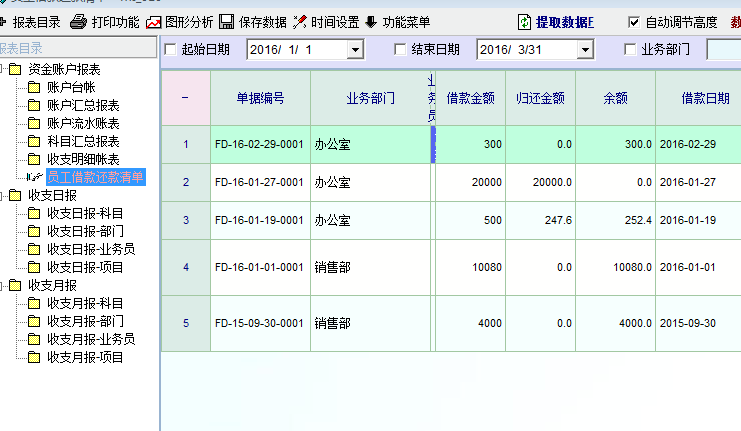Image resolution: width=741 pixels, height=431 pixels.
Task: Click the 报表目录 toolbar icon
Action: tap(5, 22)
